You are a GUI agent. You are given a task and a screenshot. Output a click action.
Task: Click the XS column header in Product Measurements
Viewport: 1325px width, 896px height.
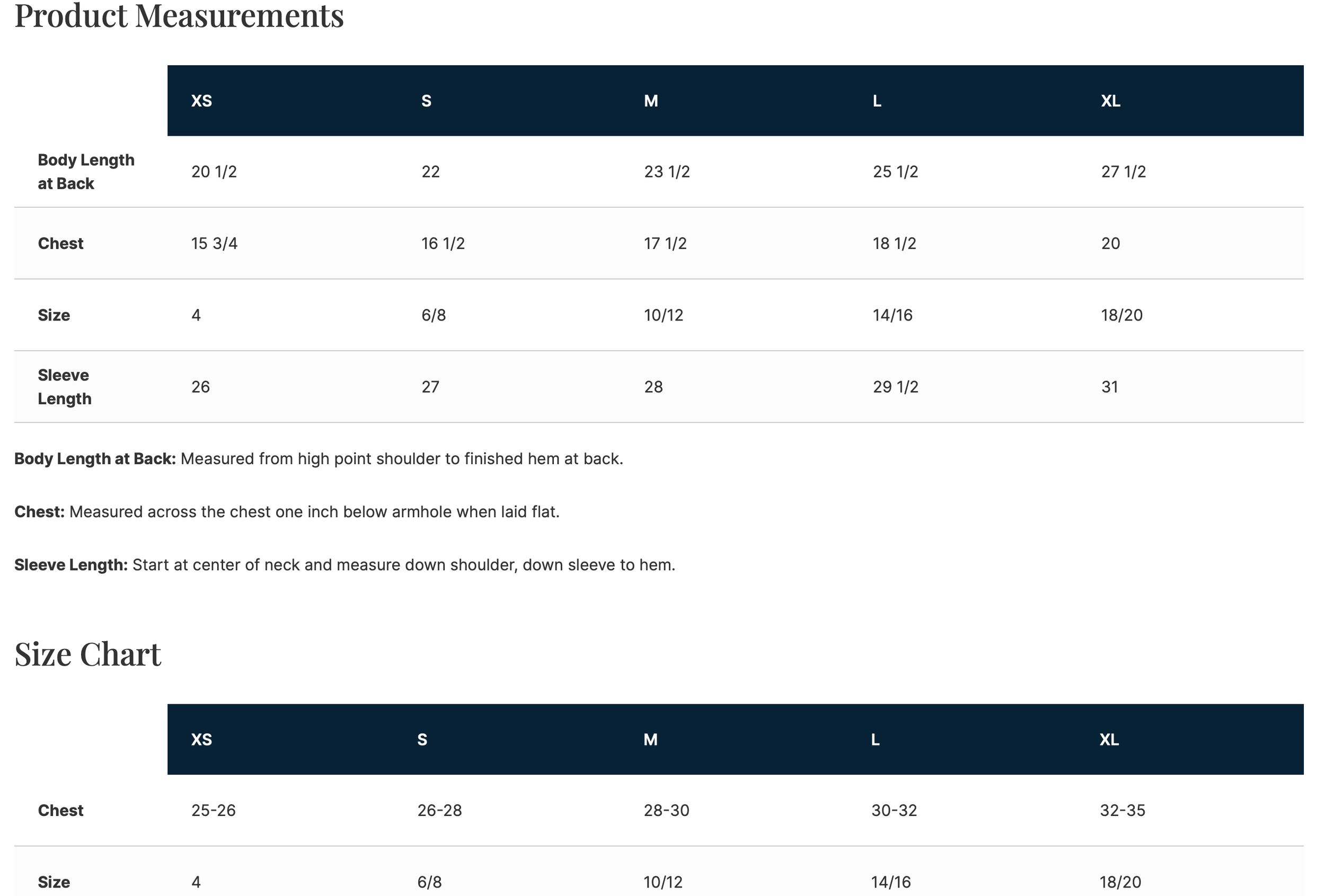201,101
